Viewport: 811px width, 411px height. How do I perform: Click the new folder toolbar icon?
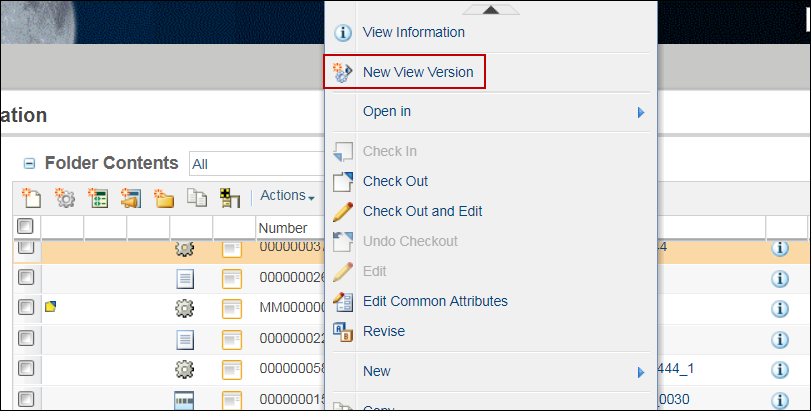[x=164, y=197]
